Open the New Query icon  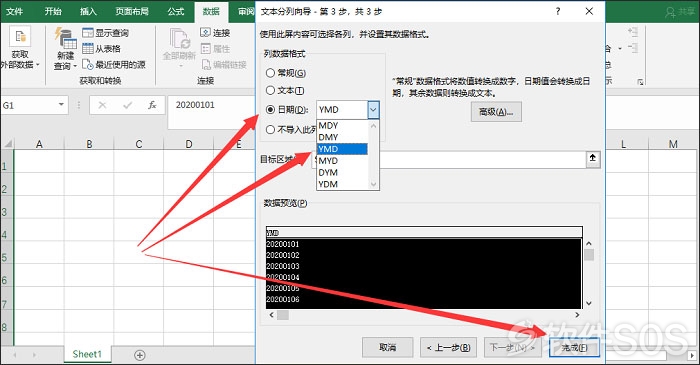(65, 38)
